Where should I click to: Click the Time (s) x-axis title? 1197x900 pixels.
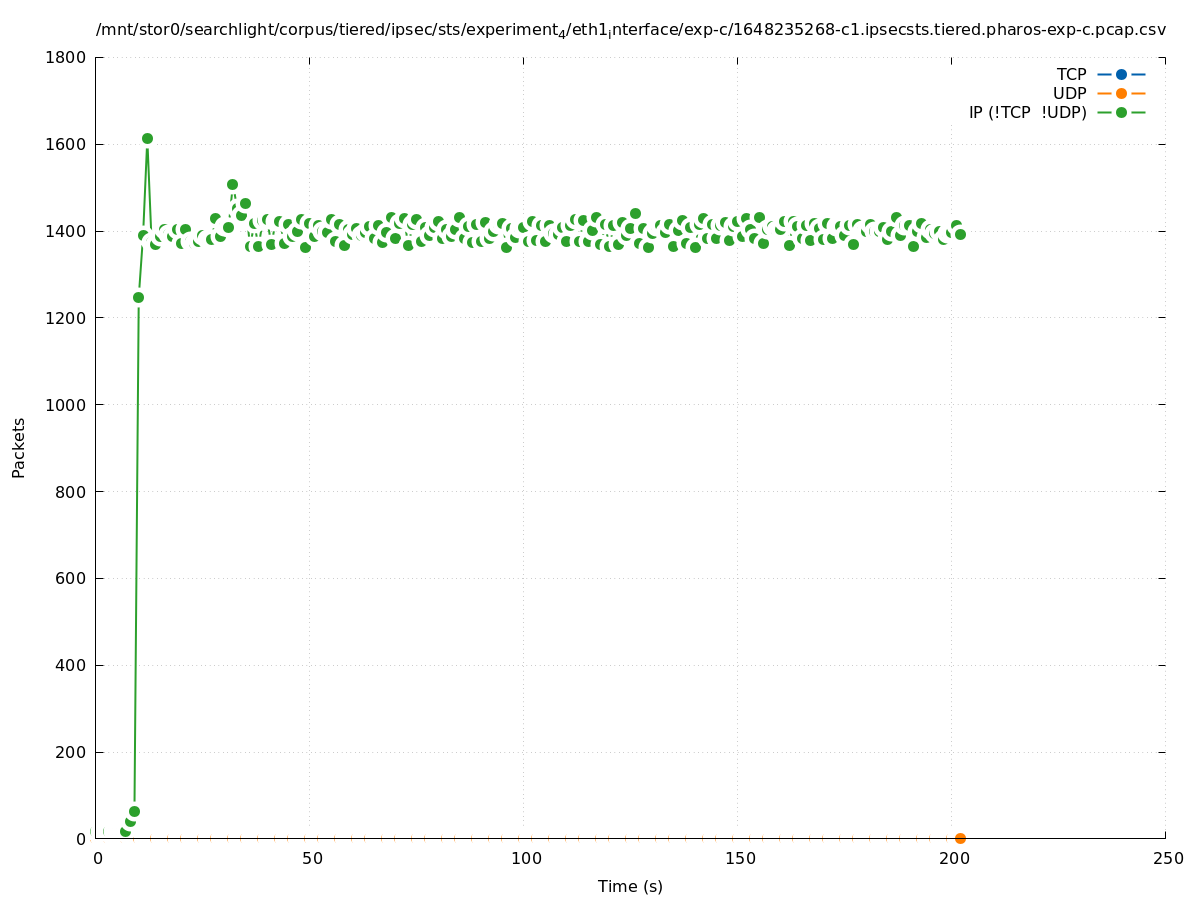(630, 887)
